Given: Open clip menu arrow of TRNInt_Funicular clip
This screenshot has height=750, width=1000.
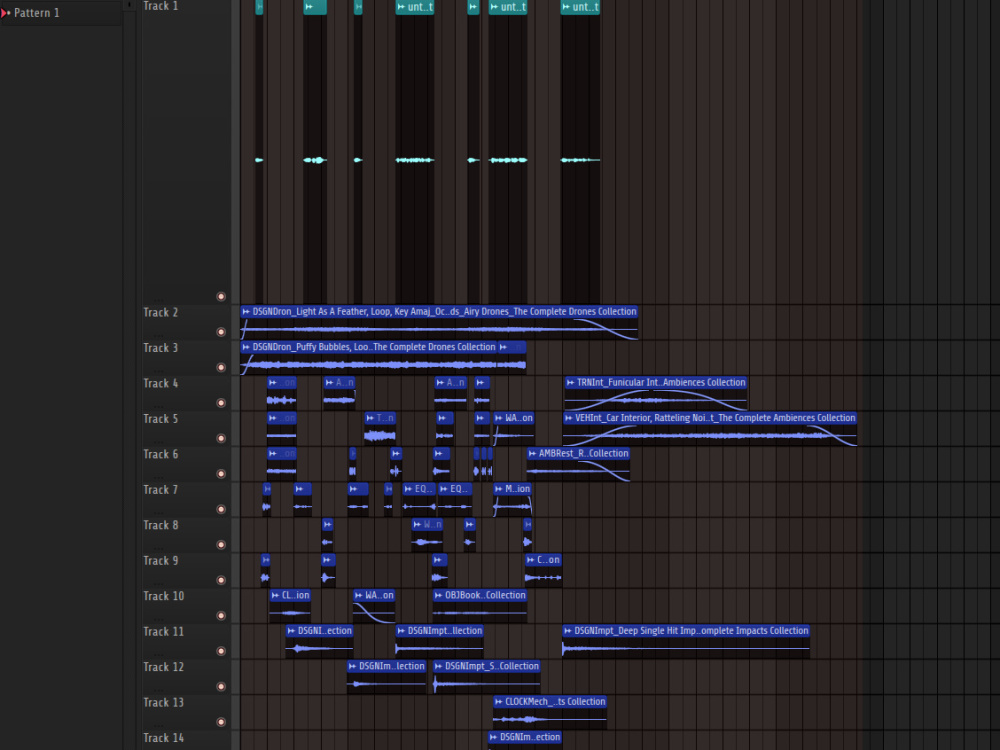Looking at the screenshot, I should [x=570, y=383].
